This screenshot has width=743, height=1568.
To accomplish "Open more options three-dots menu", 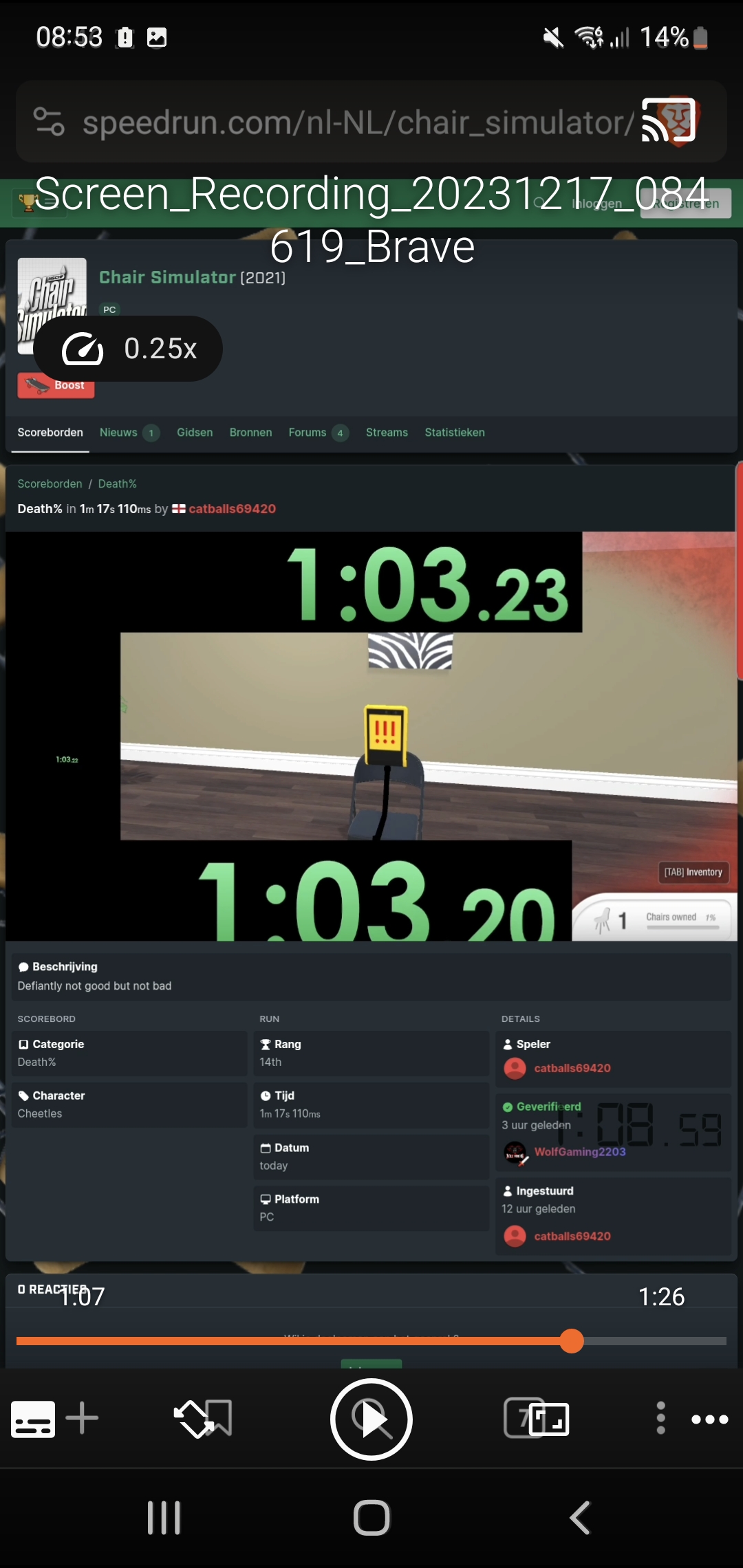I will [x=709, y=1419].
